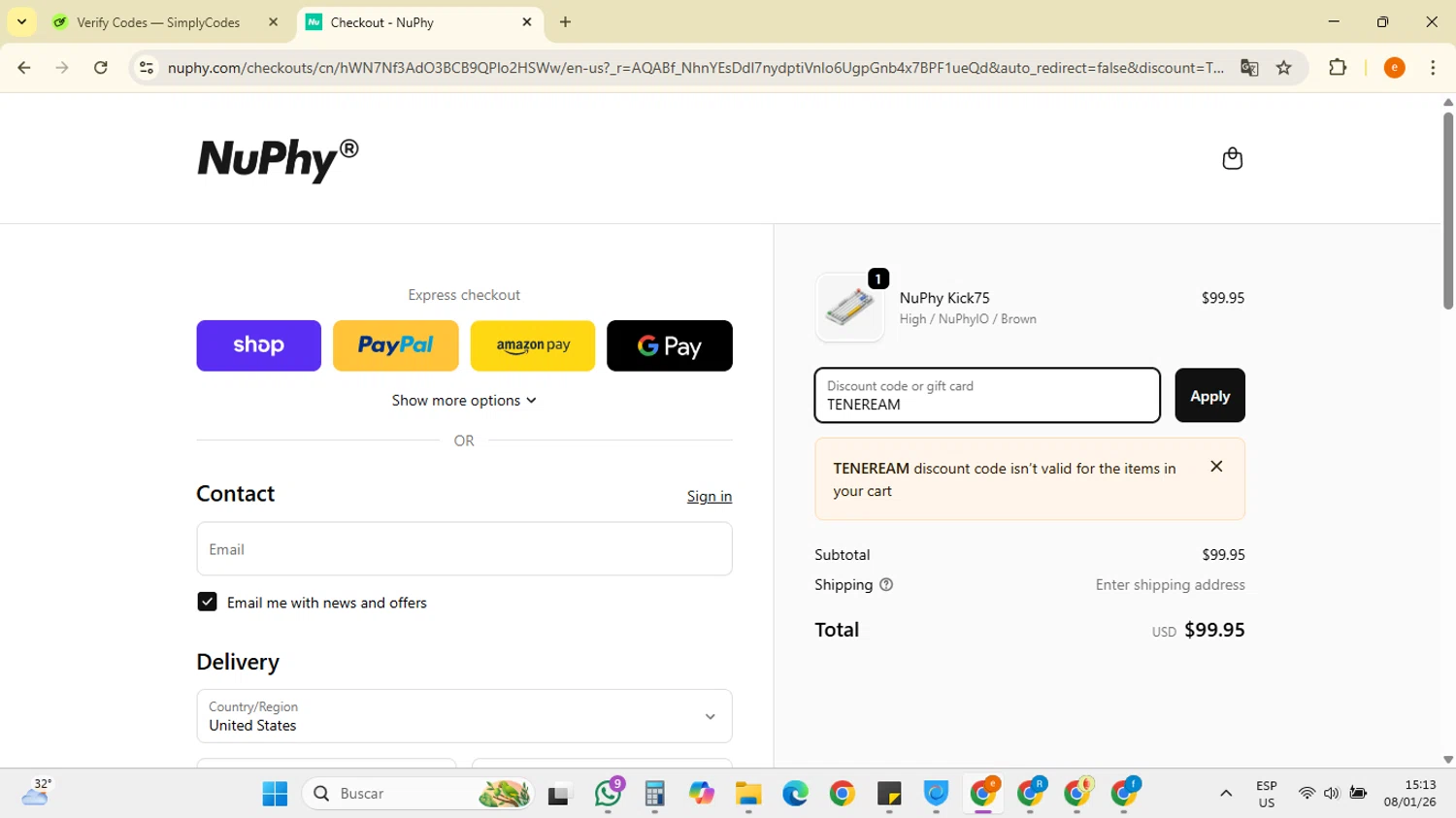
Task: Reload the checkout page
Action: [x=101, y=68]
